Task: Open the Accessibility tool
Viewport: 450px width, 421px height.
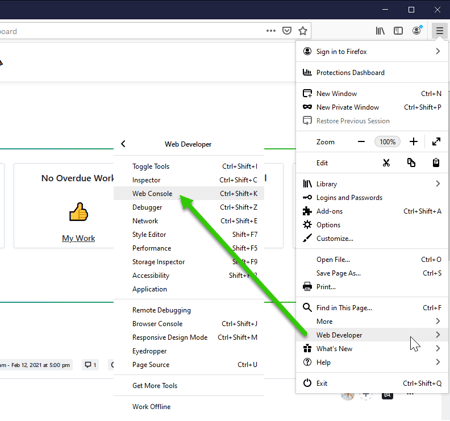Action: 189,275
